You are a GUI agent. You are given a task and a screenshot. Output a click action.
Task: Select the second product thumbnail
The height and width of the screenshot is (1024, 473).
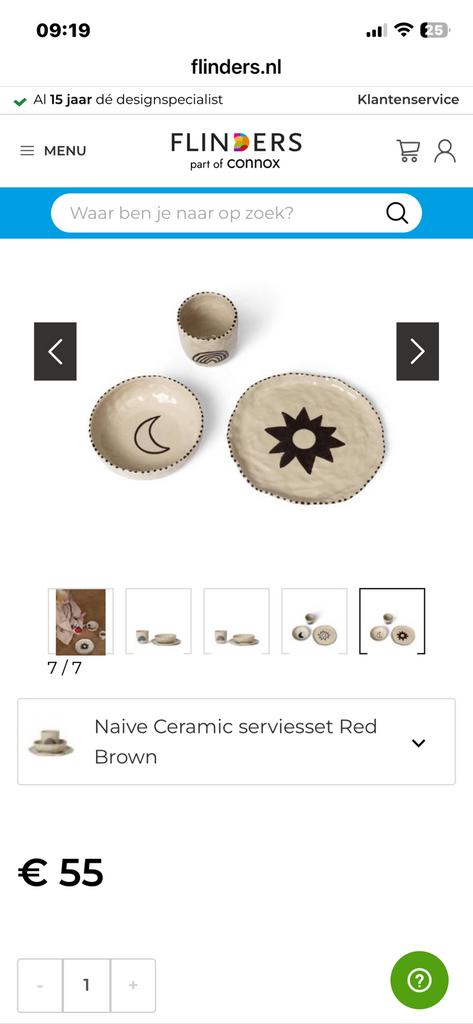158,622
